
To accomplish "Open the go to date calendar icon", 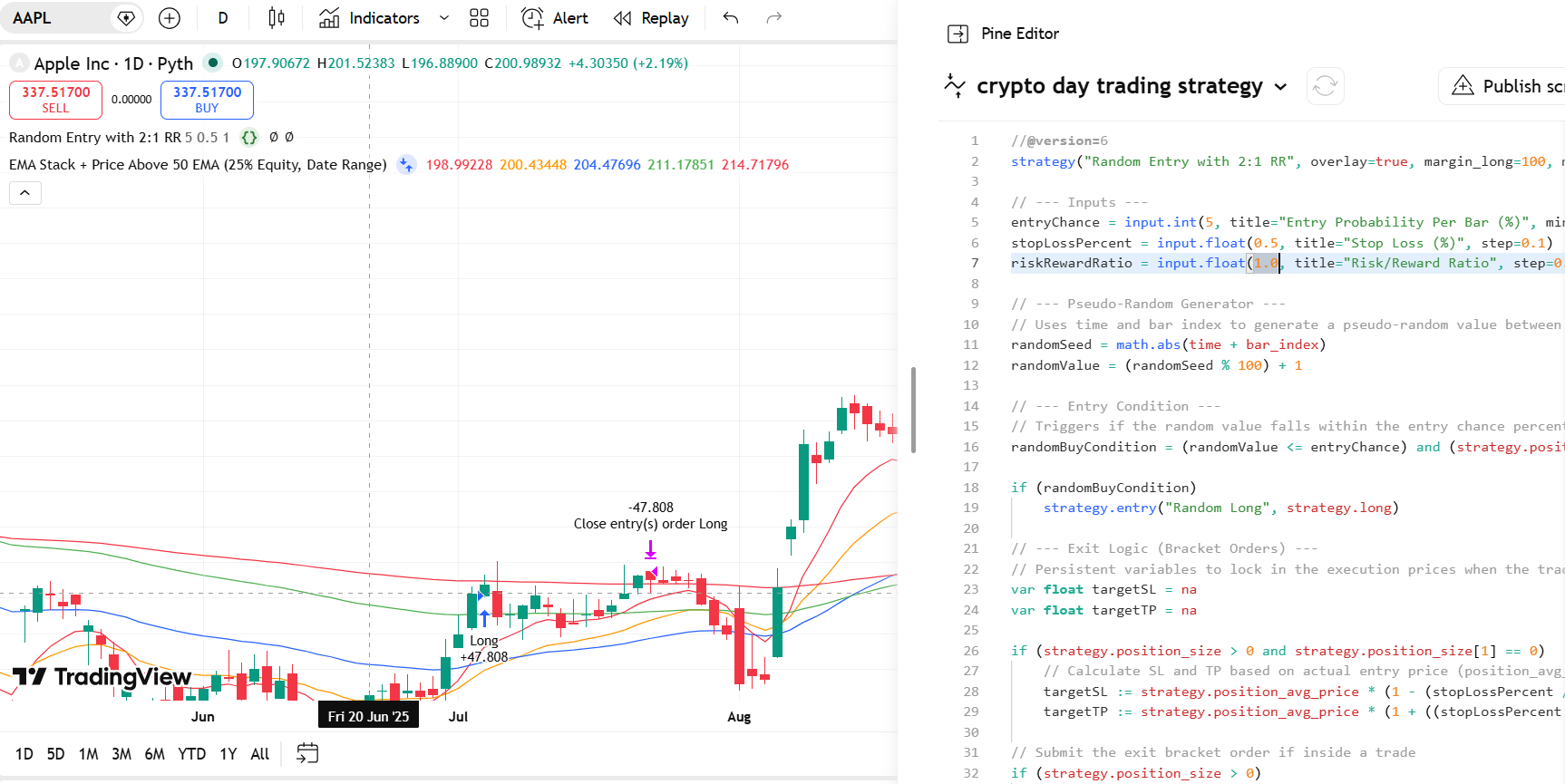I will (307, 753).
